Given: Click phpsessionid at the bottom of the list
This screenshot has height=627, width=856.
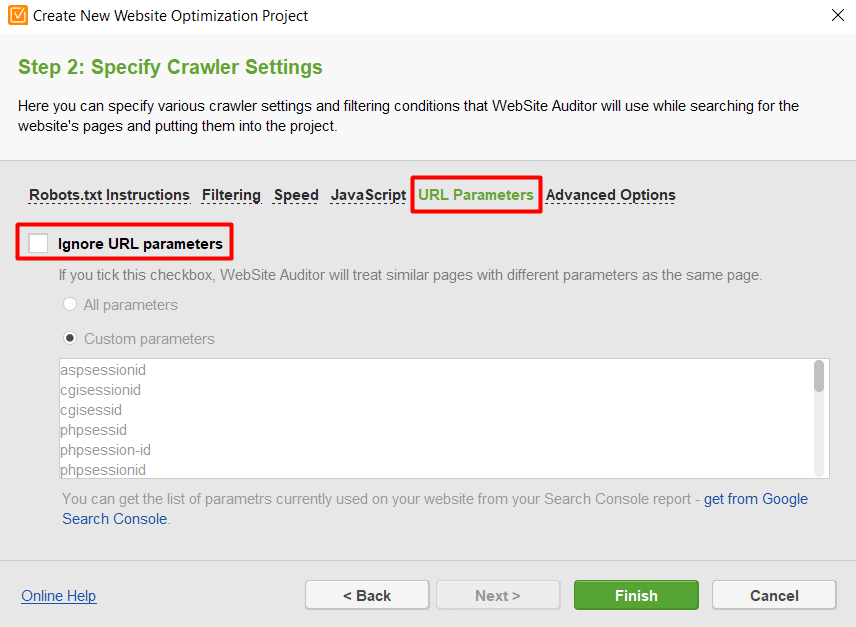Looking at the screenshot, I should [103, 470].
